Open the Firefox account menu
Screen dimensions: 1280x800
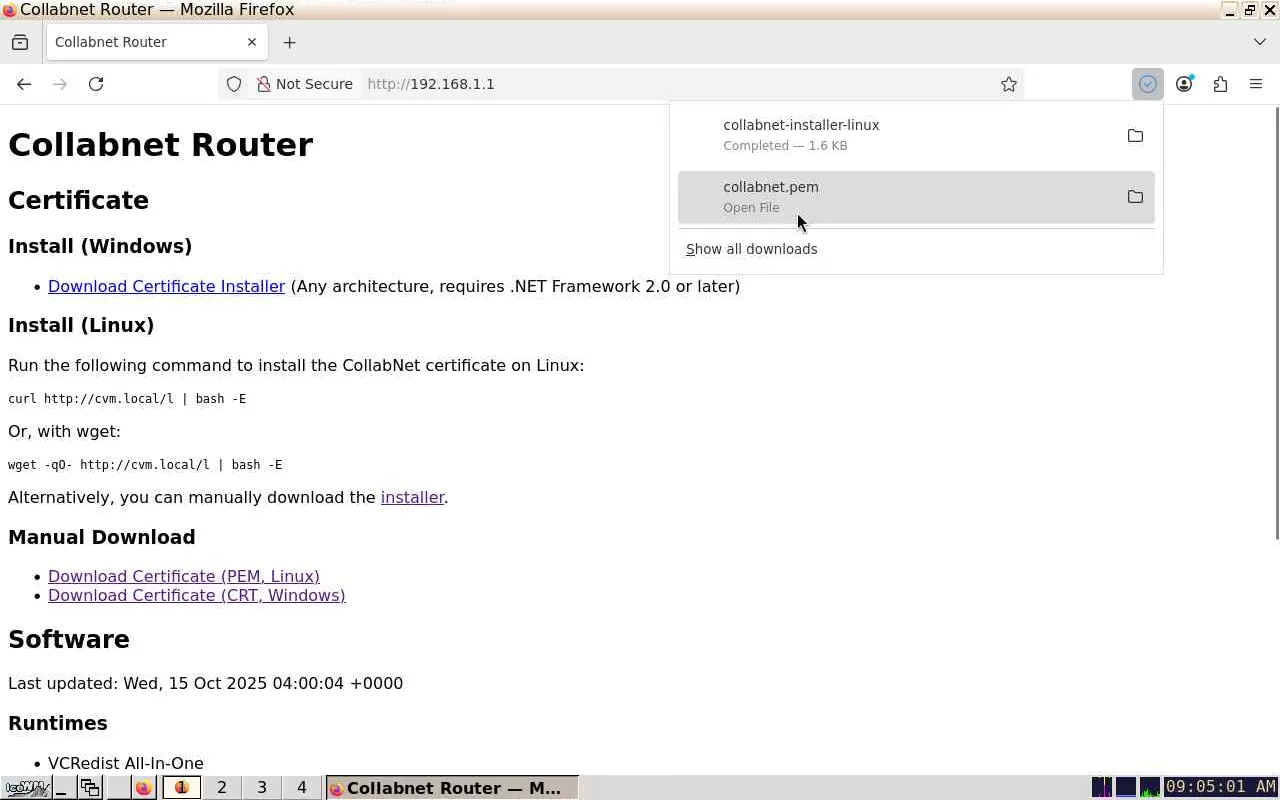pyautogui.click(x=1184, y=84)
